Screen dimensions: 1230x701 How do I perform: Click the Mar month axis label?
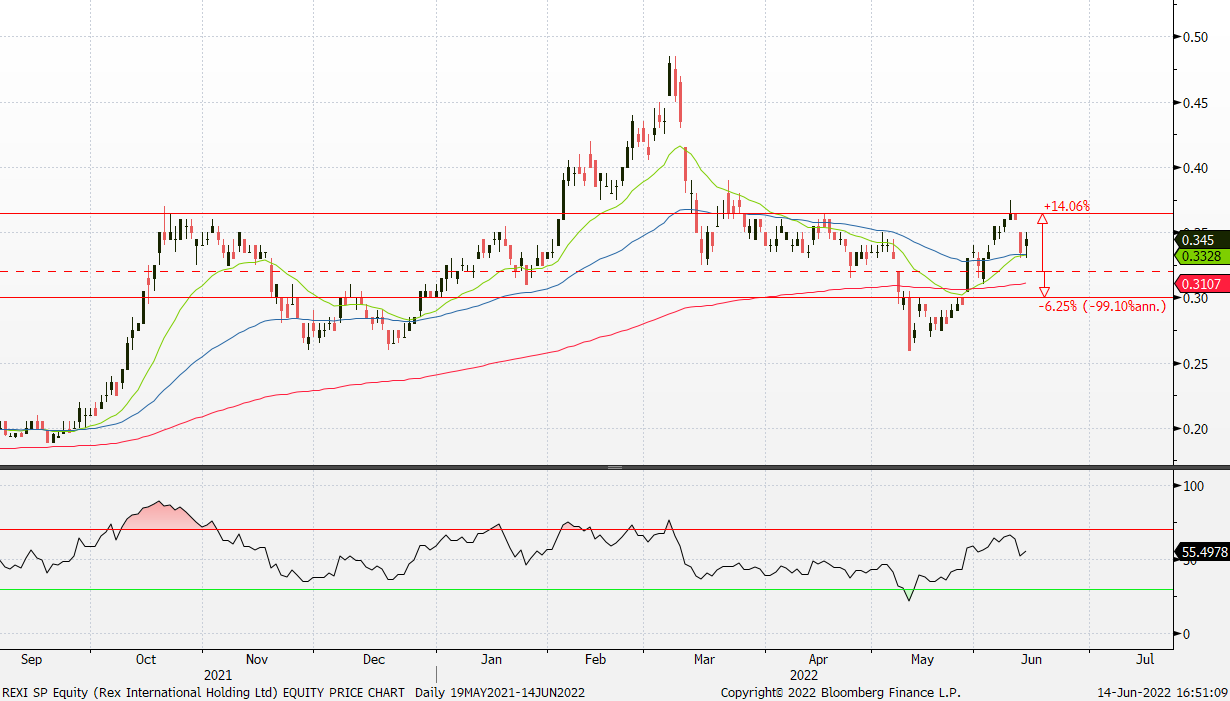tap(704, 660)
